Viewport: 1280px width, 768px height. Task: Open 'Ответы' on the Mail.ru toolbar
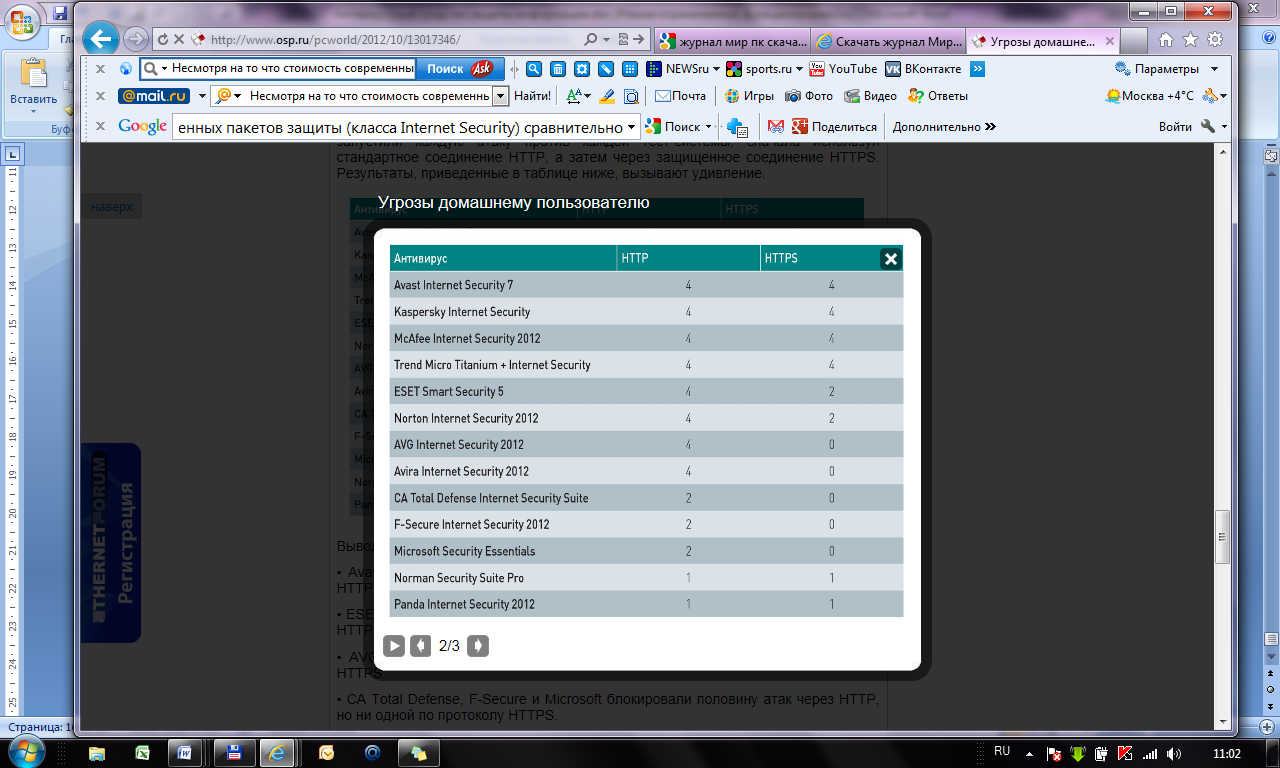click(x=937, y=96)
